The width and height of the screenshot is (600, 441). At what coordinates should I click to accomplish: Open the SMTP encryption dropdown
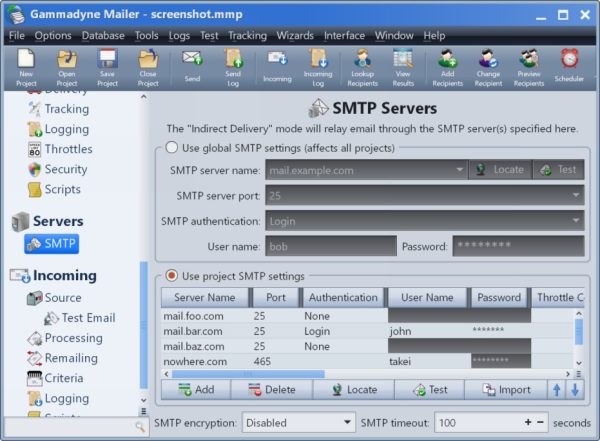[298, 423]
